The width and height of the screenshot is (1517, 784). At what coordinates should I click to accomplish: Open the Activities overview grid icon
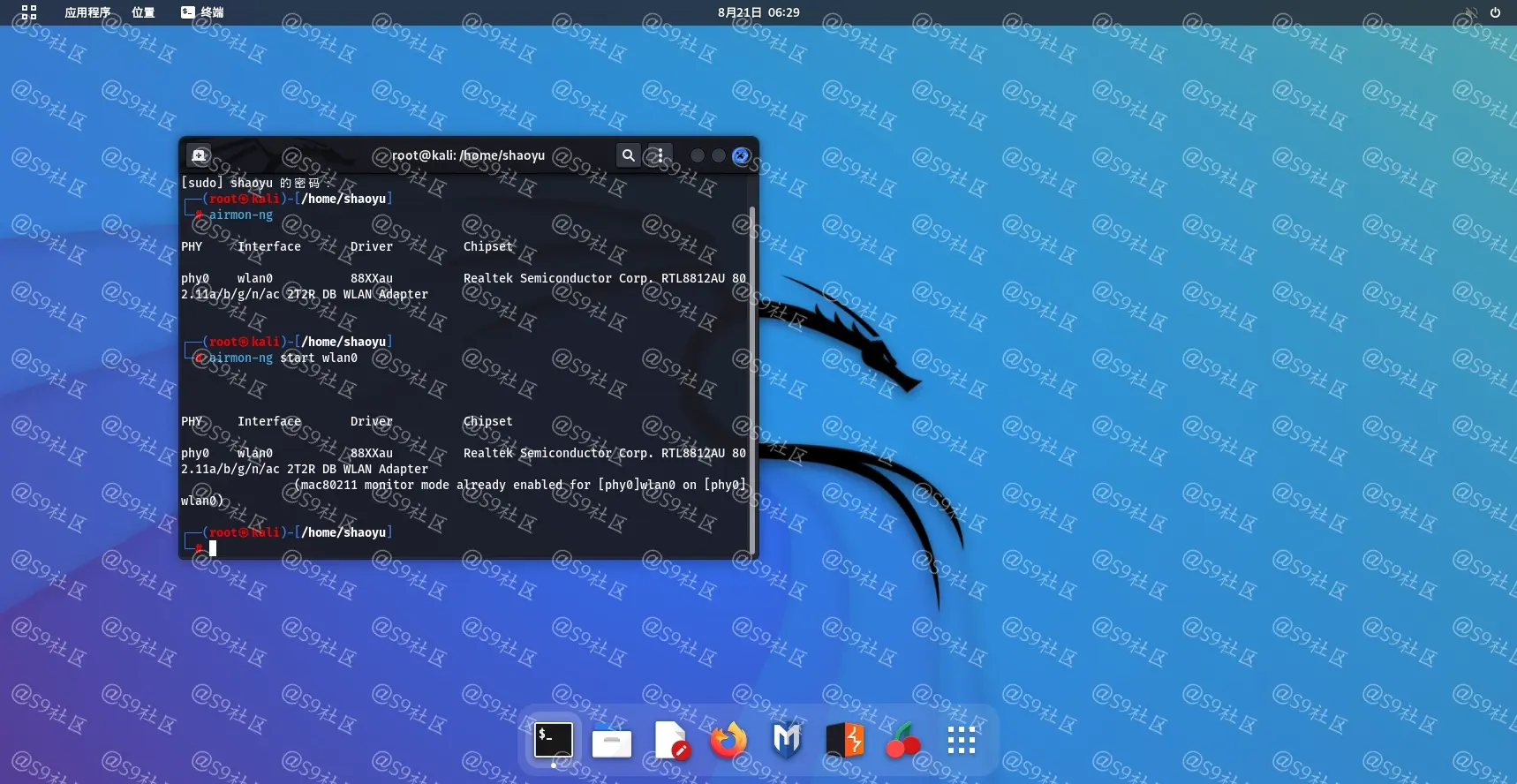[x=29, y=12]
